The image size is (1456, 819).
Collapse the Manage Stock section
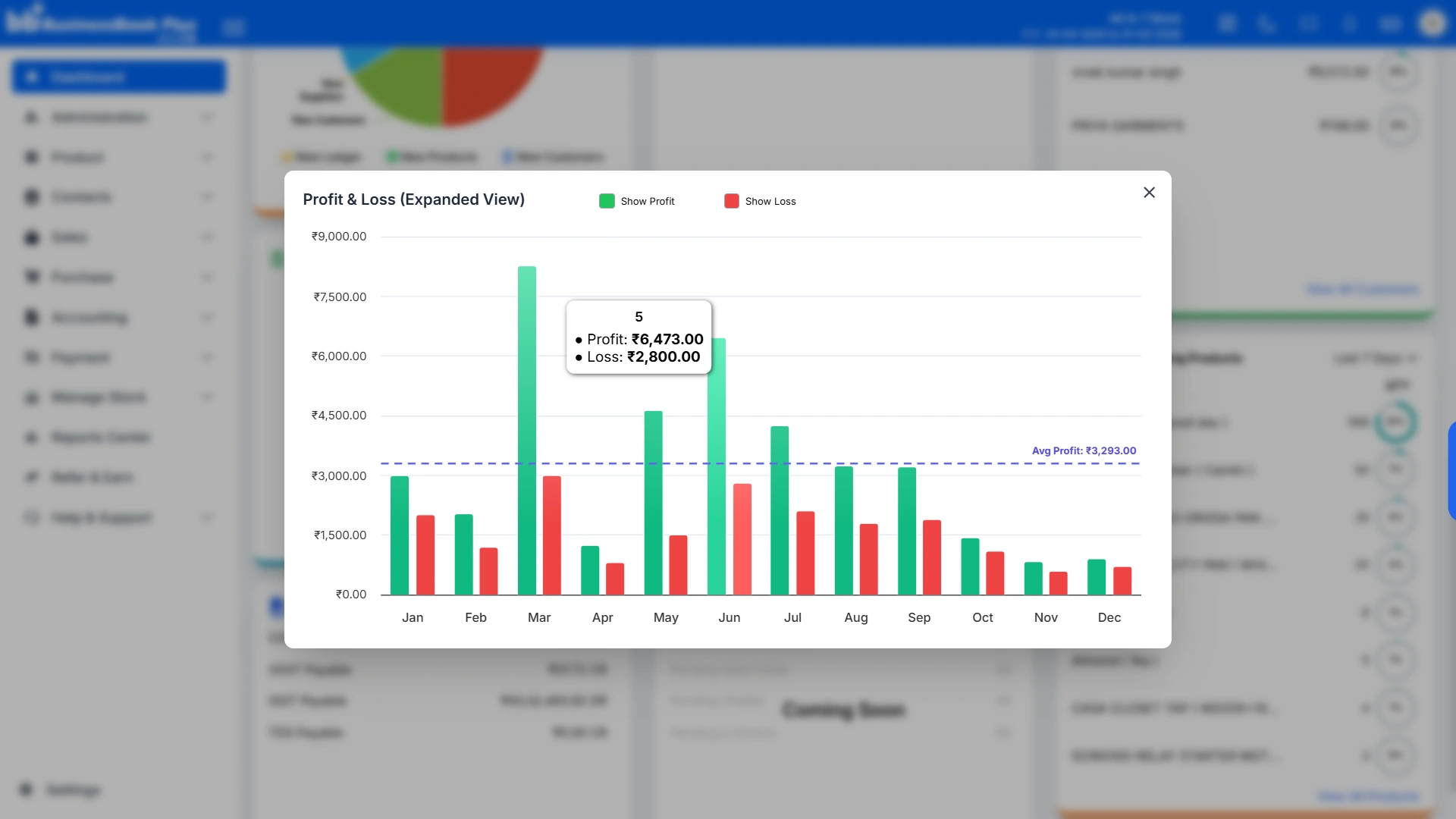(x=207, y=397)
